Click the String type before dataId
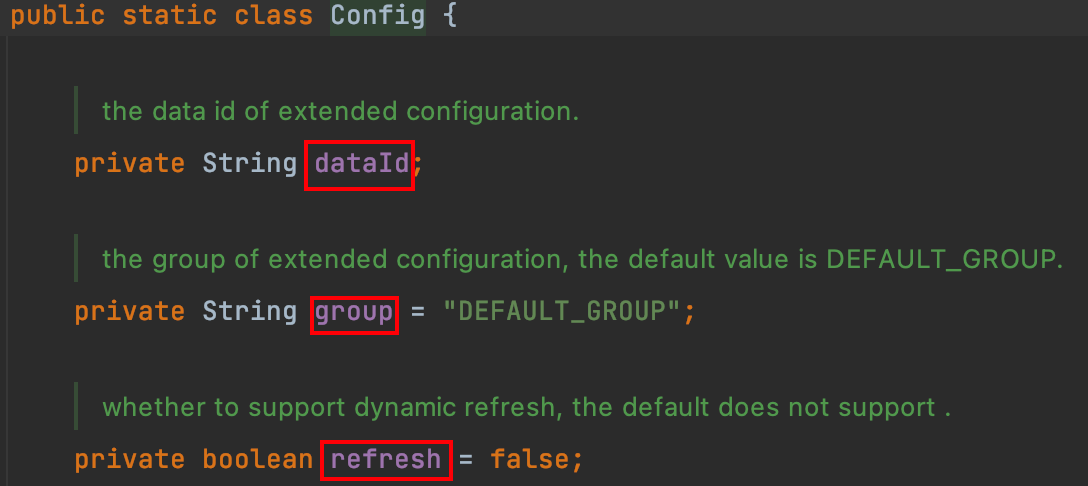Viewport: 1088px width, 486px height. coord(249,164)
